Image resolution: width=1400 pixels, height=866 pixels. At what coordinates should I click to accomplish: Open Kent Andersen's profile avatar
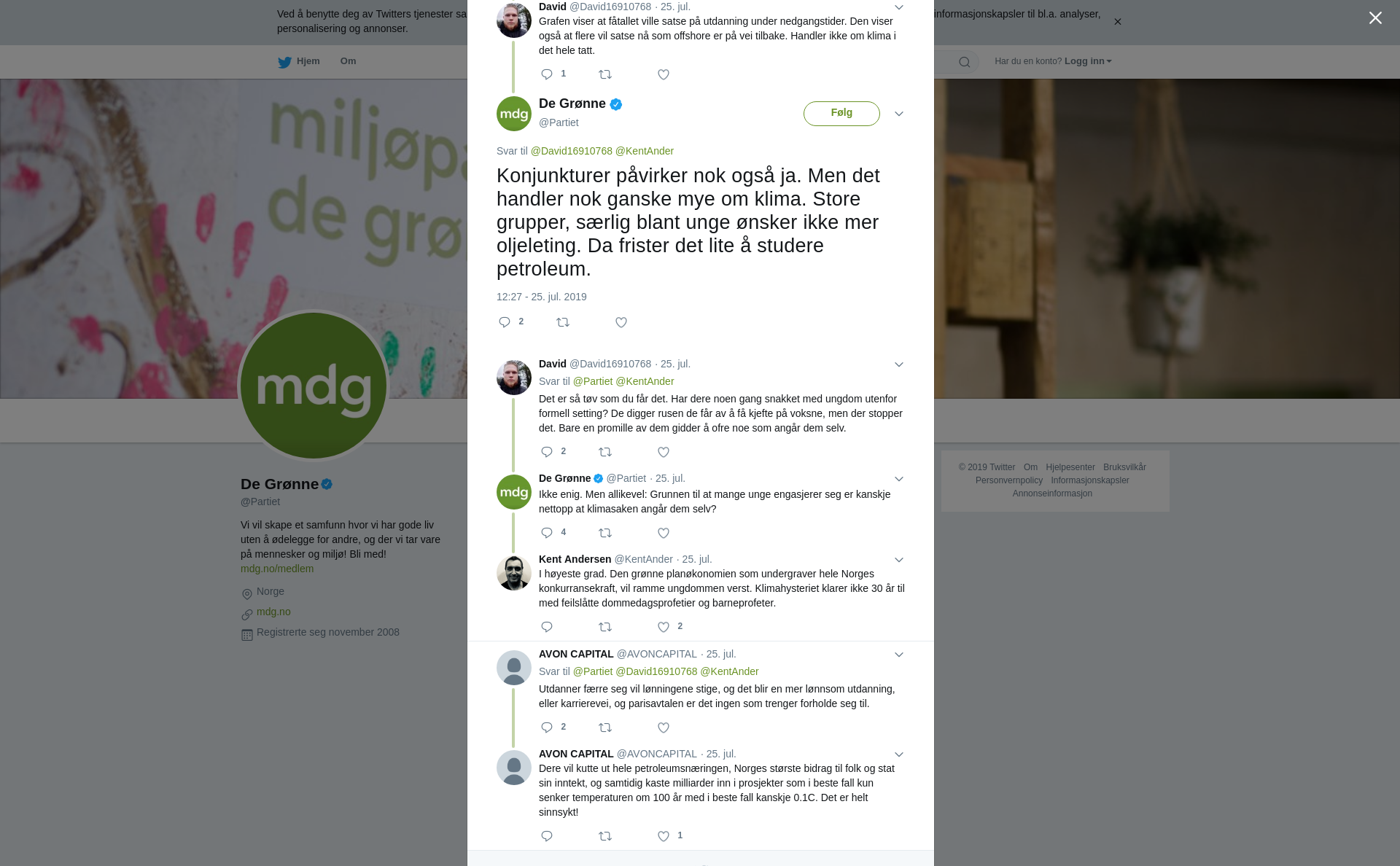click(x=514, y=573)
